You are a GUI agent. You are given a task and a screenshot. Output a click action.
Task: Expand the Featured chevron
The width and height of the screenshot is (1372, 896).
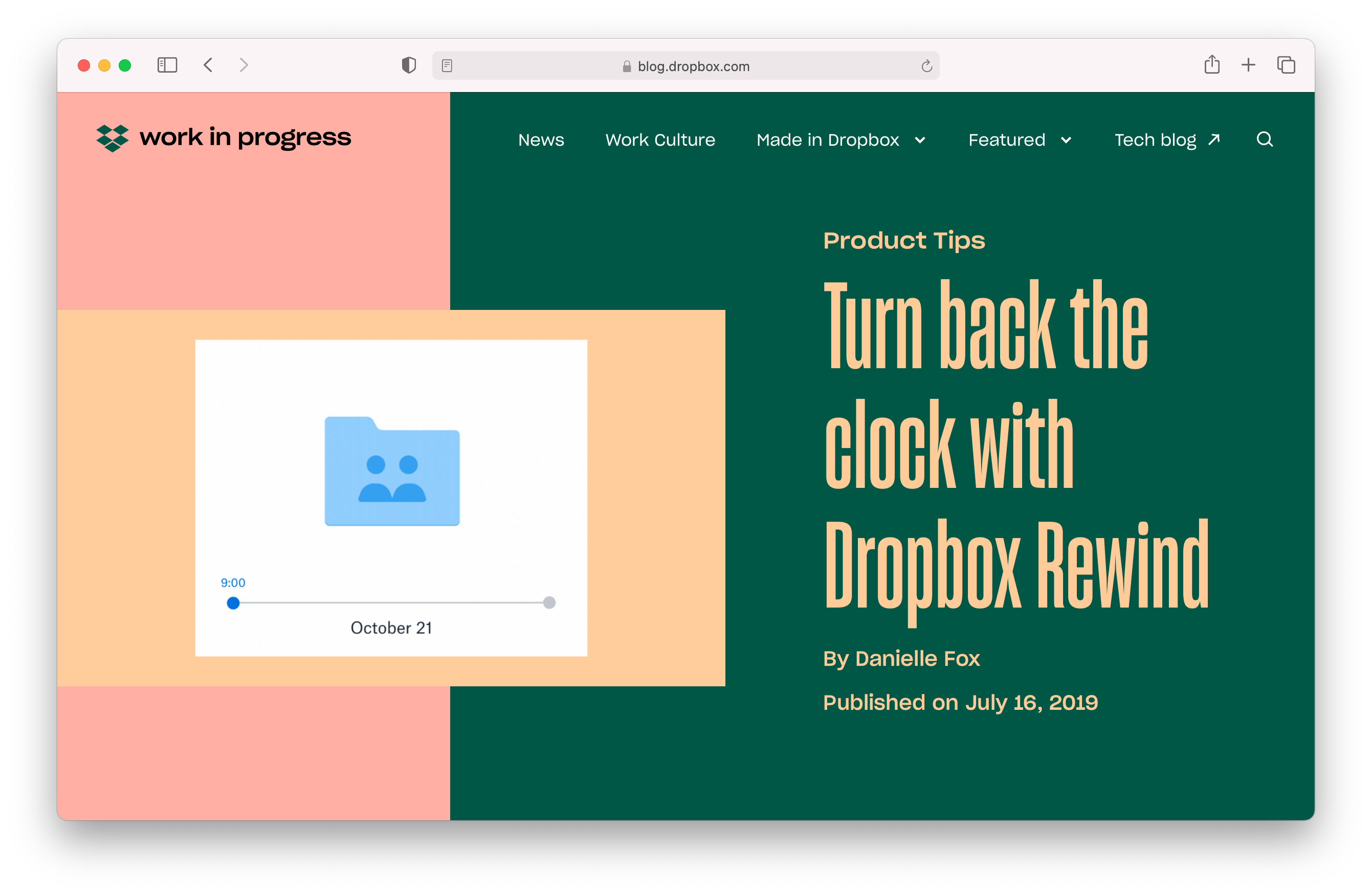pos(1066,140)
